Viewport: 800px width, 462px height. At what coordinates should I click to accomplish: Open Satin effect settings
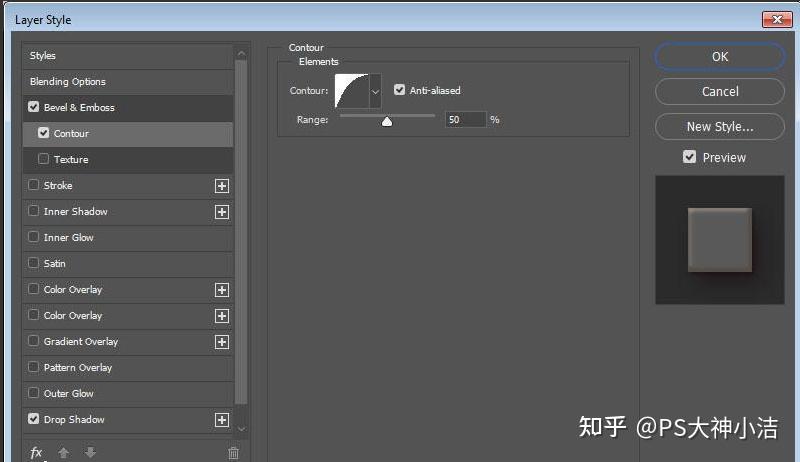pos(128,264)
